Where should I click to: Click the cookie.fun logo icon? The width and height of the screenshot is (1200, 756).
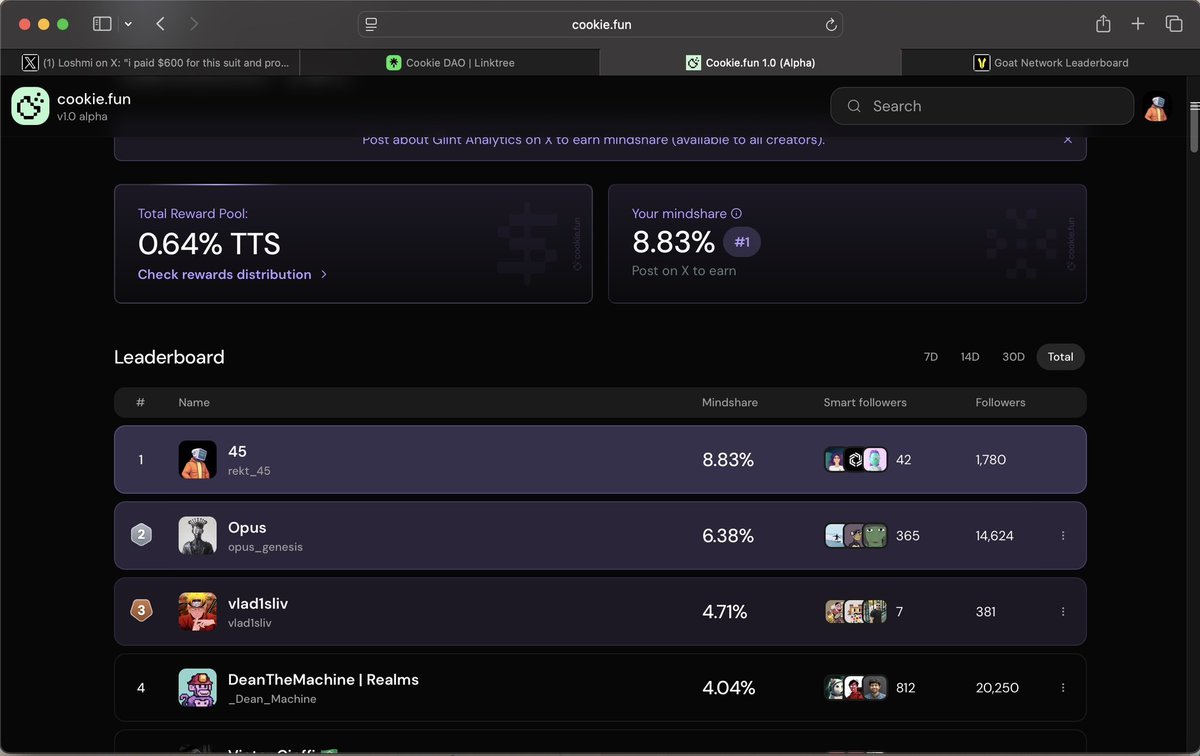[30, 106]
